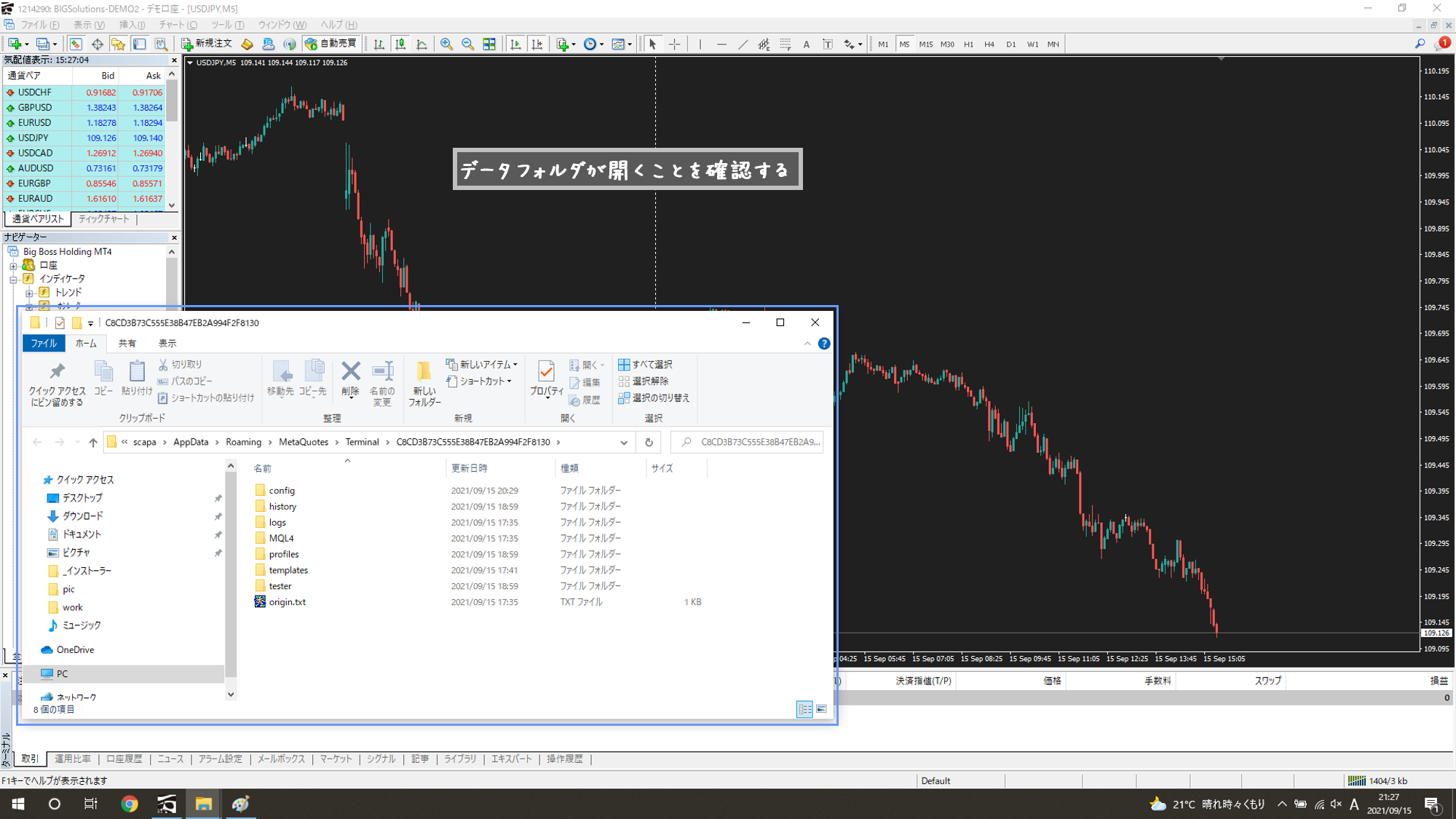Open address bar history dropdown arrow

tap(624, 443)
